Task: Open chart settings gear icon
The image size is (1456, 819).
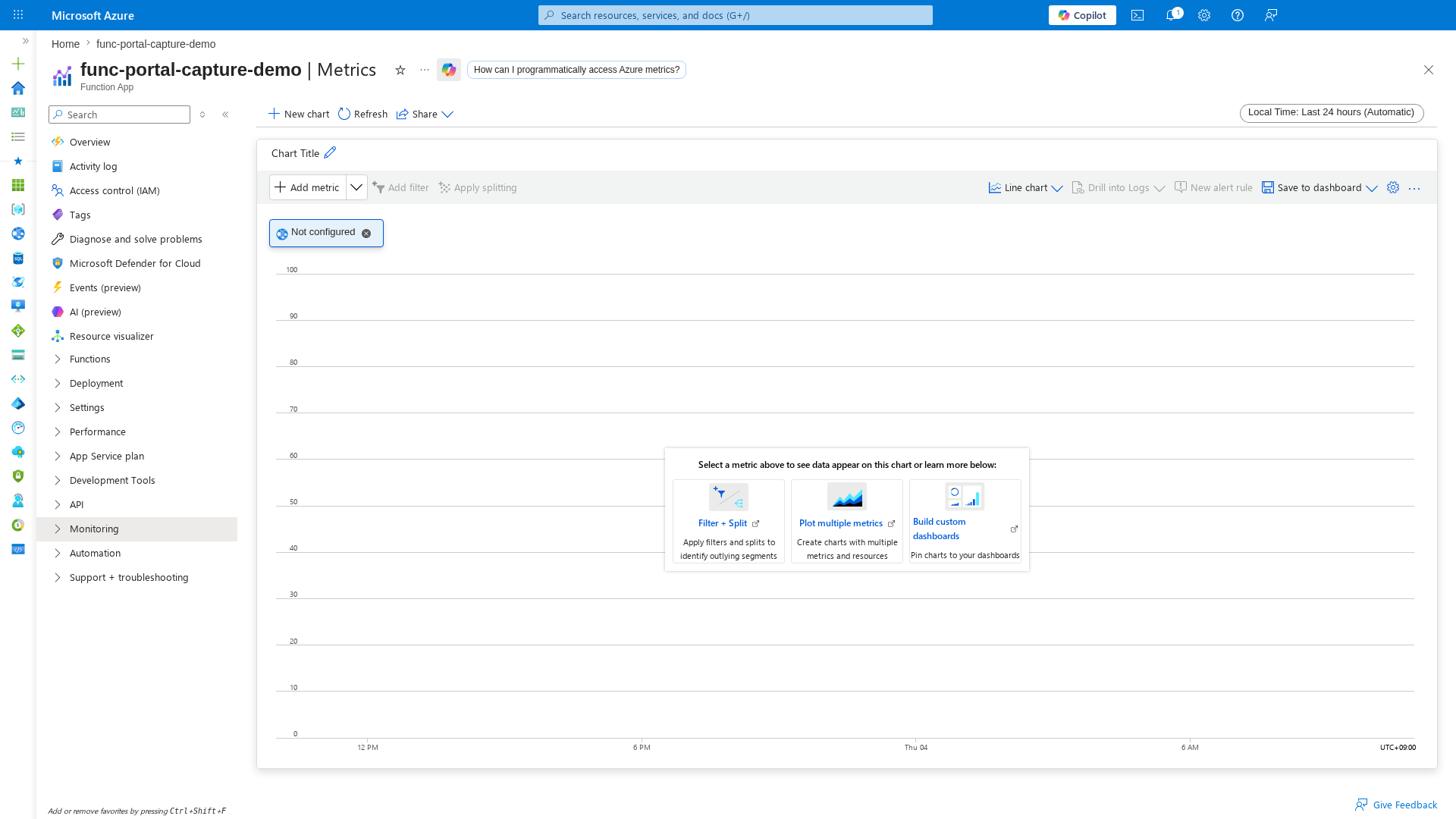Action: 1393,187
